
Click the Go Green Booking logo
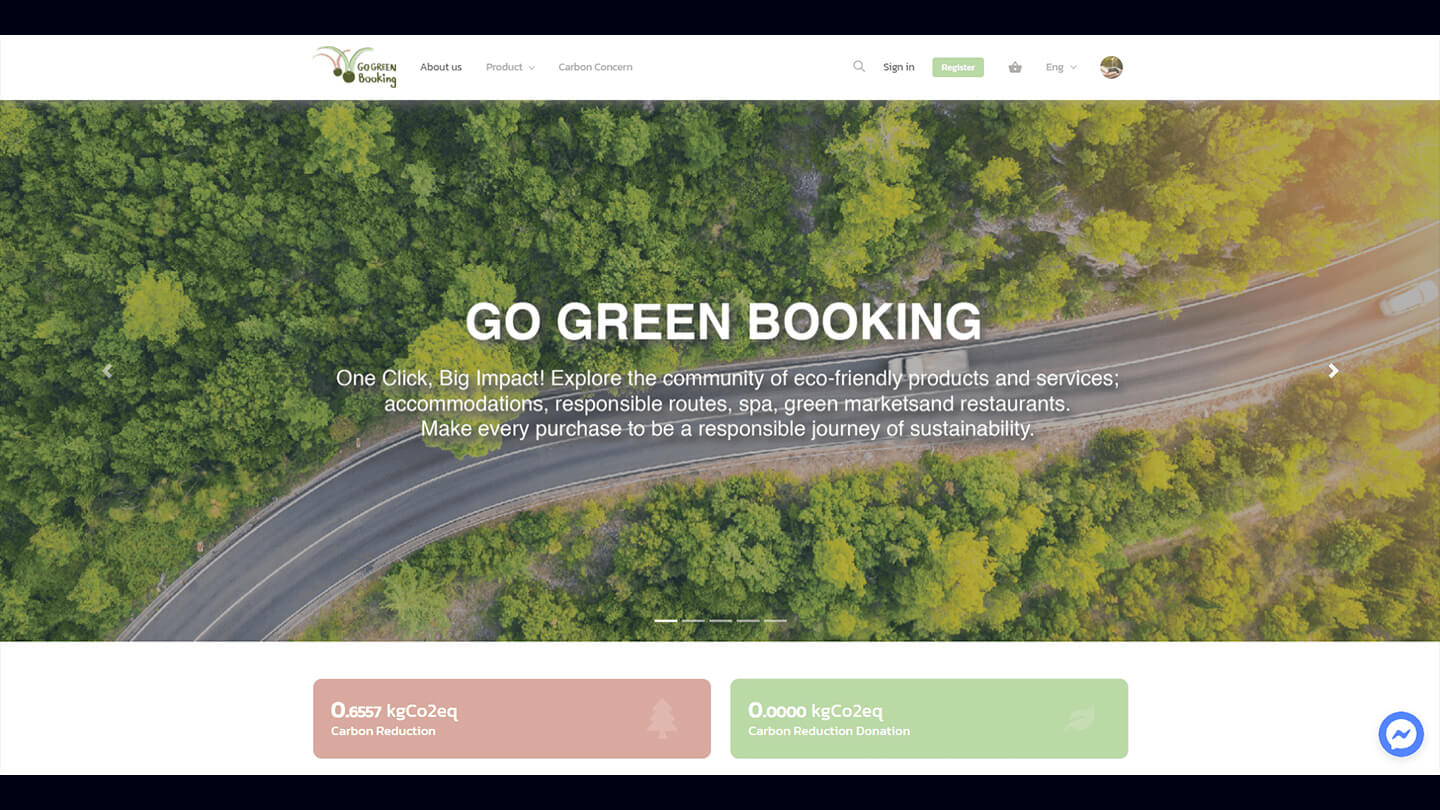coord(355,67)
